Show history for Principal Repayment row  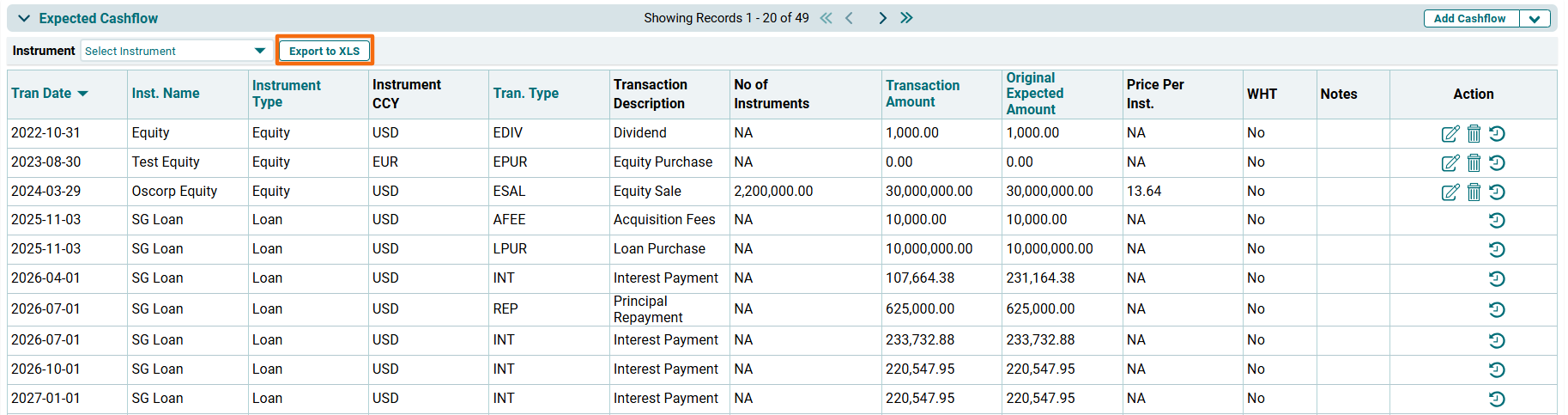[1497, 310]
